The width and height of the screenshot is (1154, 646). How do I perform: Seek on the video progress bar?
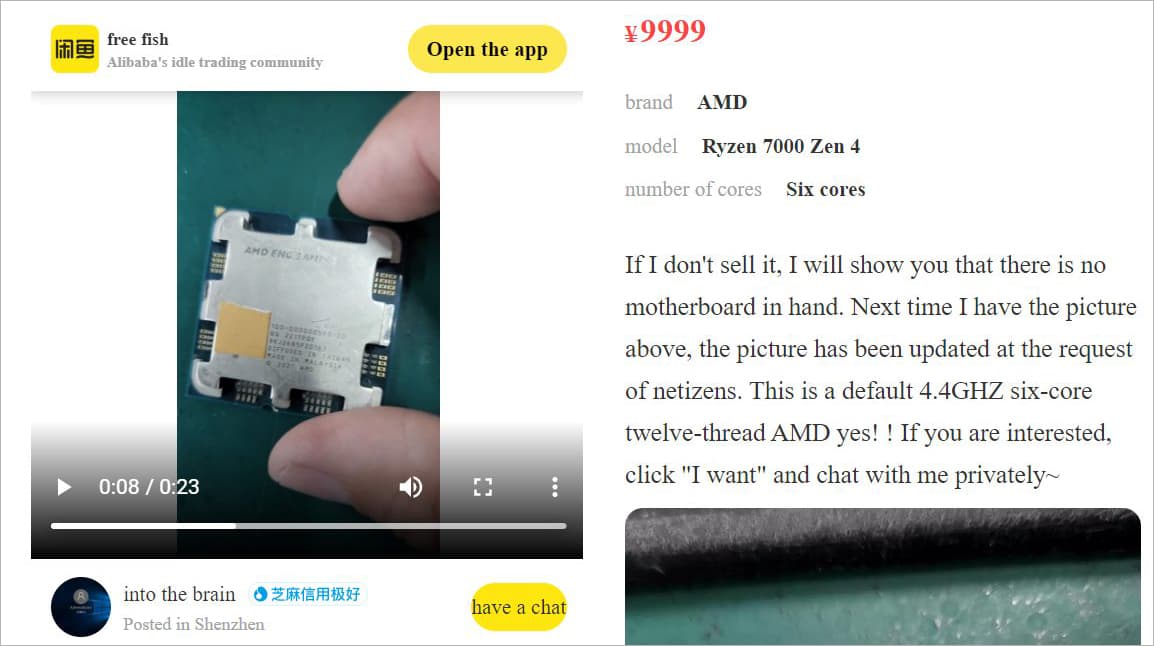308,526
